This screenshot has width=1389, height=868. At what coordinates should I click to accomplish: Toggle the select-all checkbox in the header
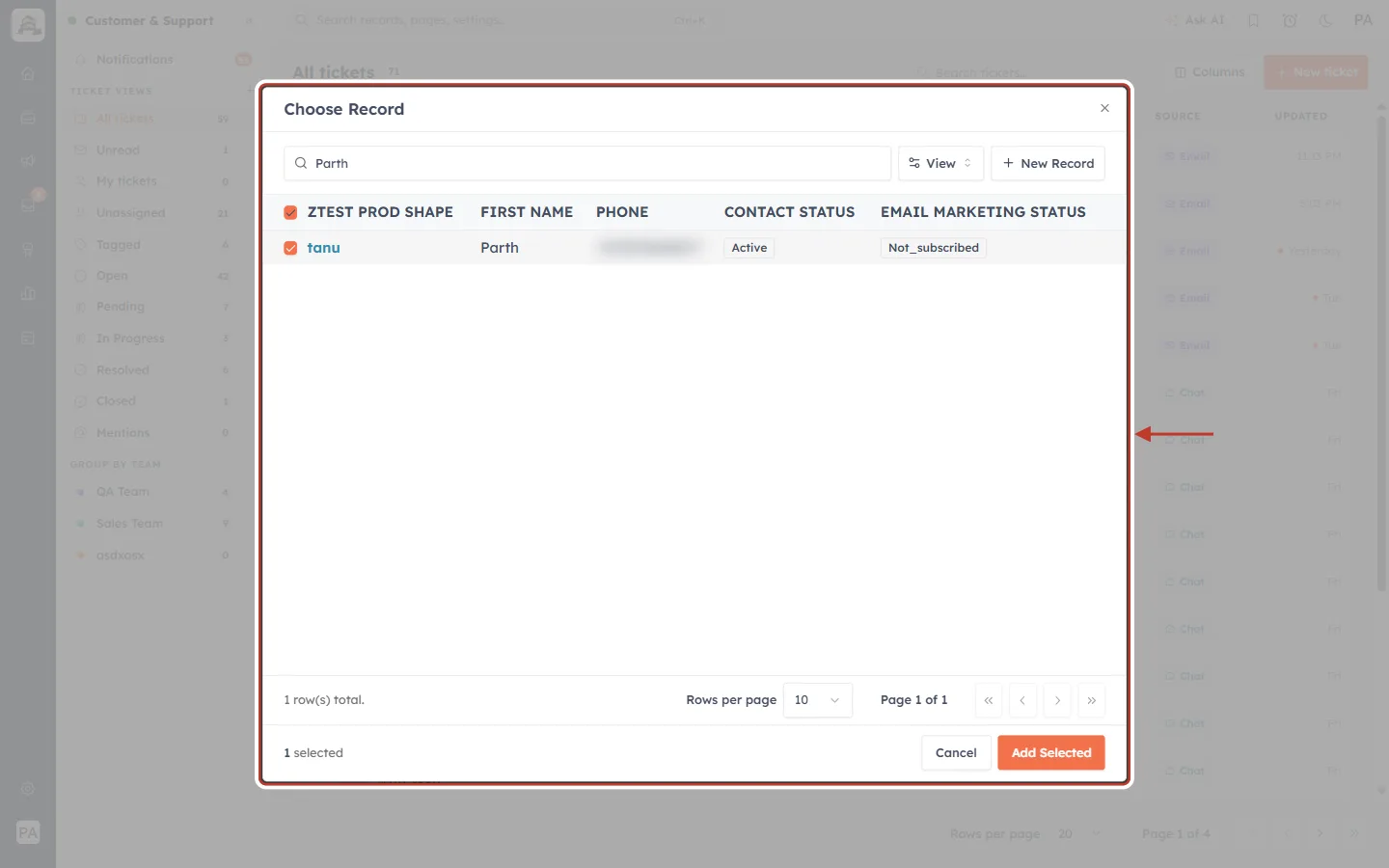[x=290, y=212]
